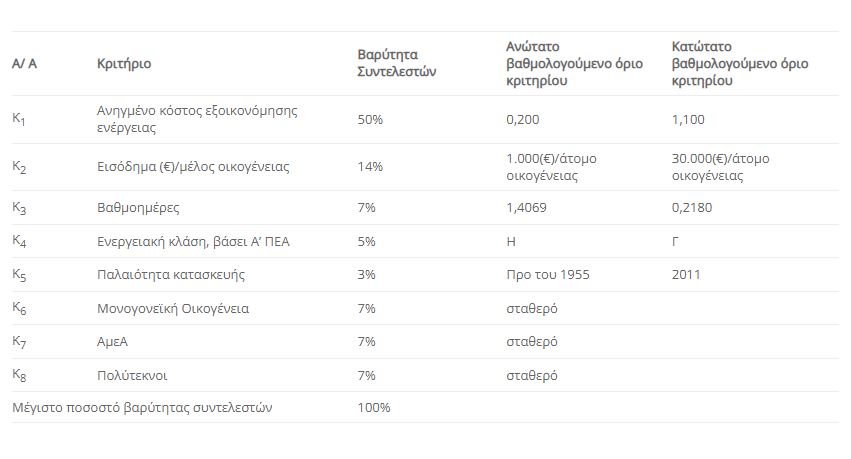Click the '30.000(€)/άτομο οικογένειας' cell
851x459 pixels.
click(721, 167)
